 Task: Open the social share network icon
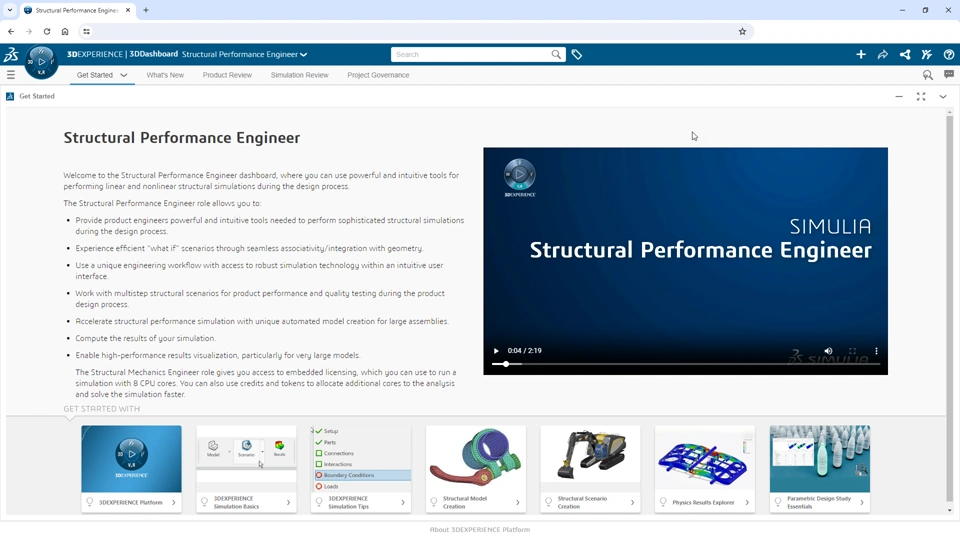[x=905, y=55]
